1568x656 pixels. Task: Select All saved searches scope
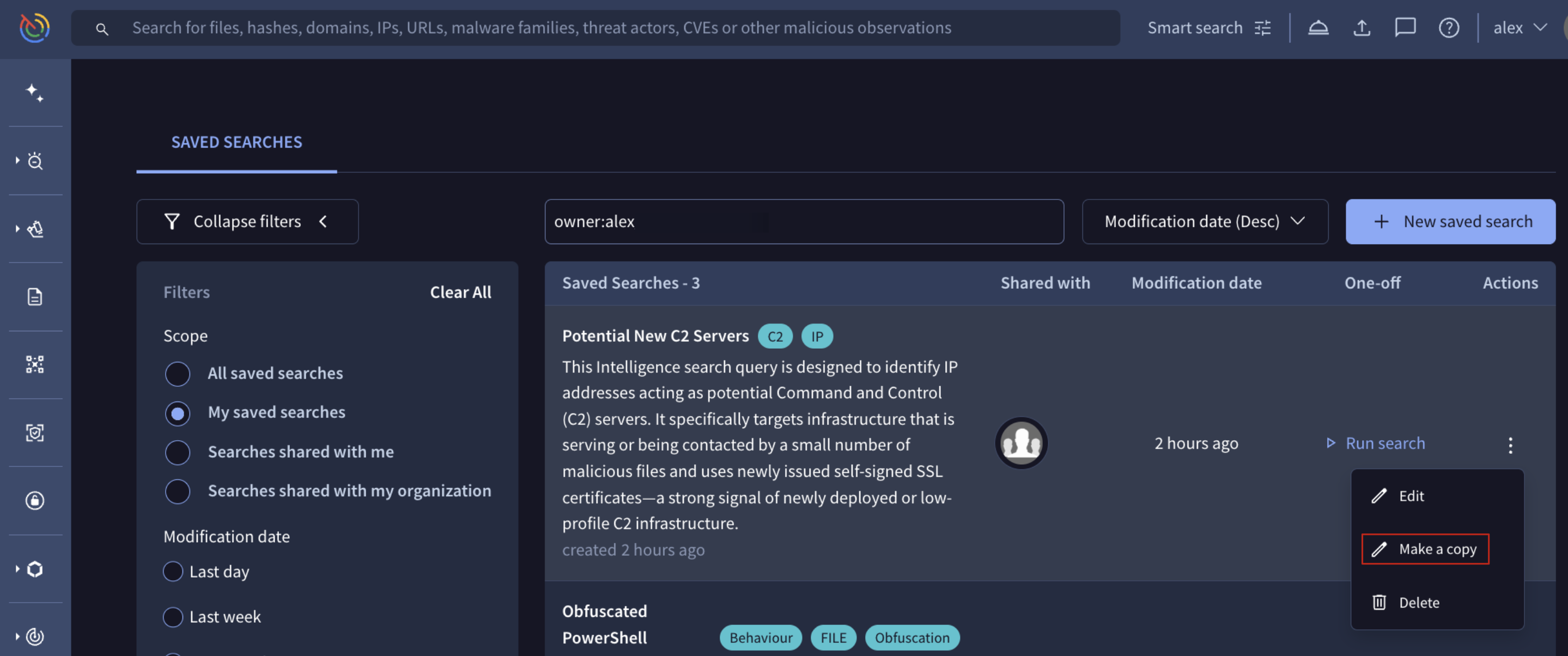pyautogui.click(x=178, y=374)
